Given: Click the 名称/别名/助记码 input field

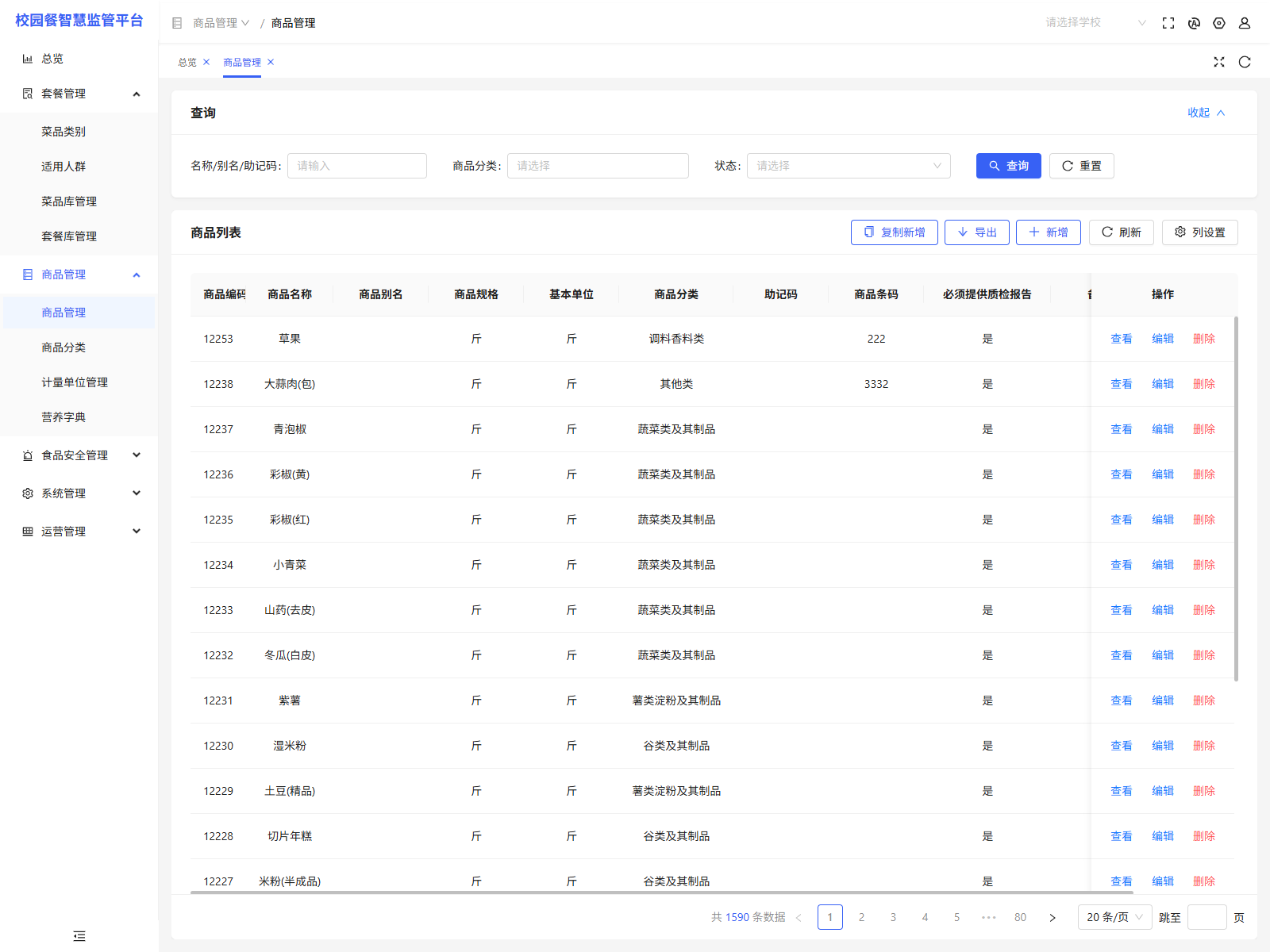Looking at the screenshot, I should pos(357,166).
